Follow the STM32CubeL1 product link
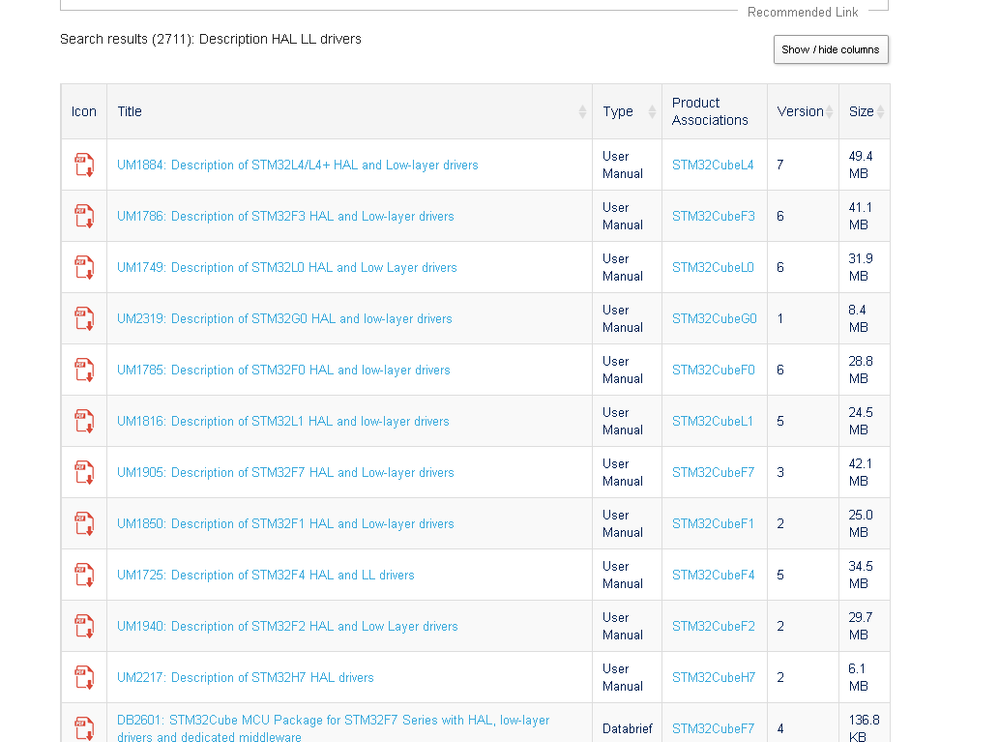Viewport: 999px width, 742px height. coord(712,421)
